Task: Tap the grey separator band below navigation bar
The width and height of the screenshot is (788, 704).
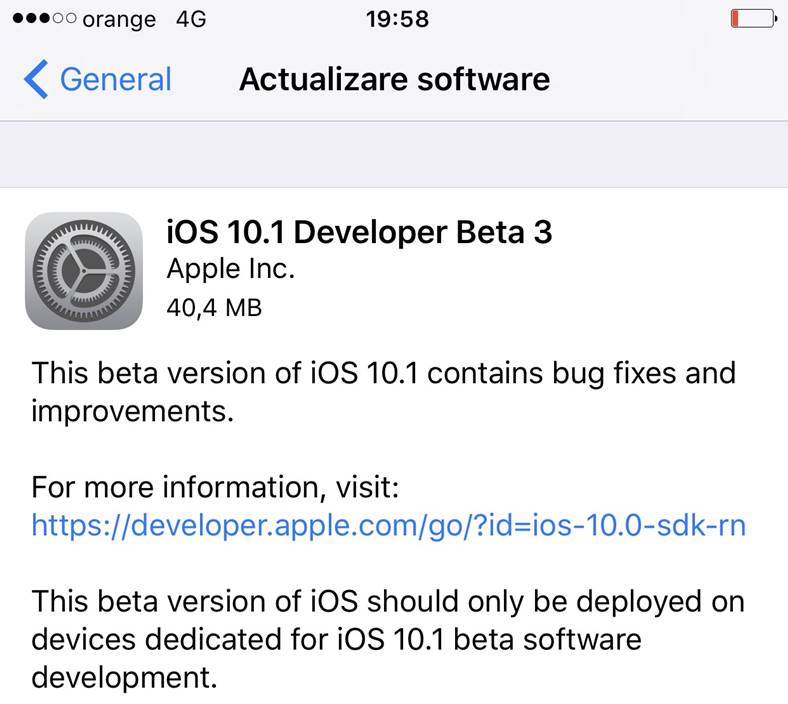Action: 394,154
